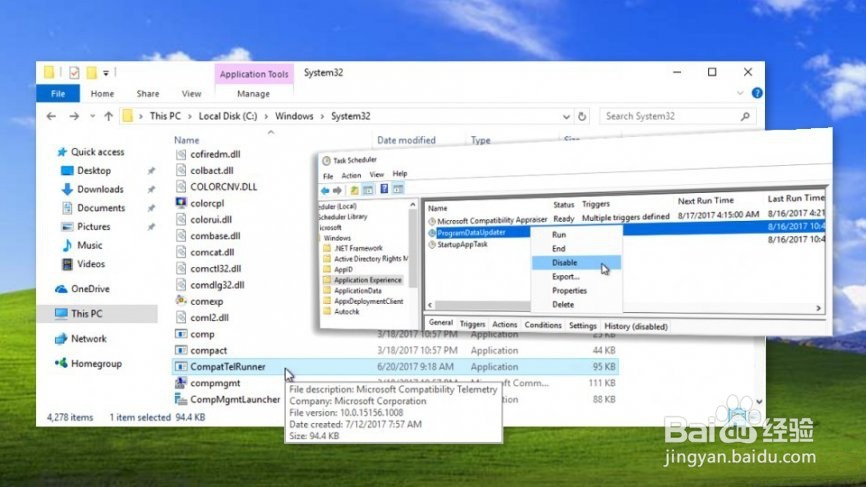Select Microsoft Compatibility Appraiser task
Viewport: 866px width, 487px height.
[x=492, y=220]
